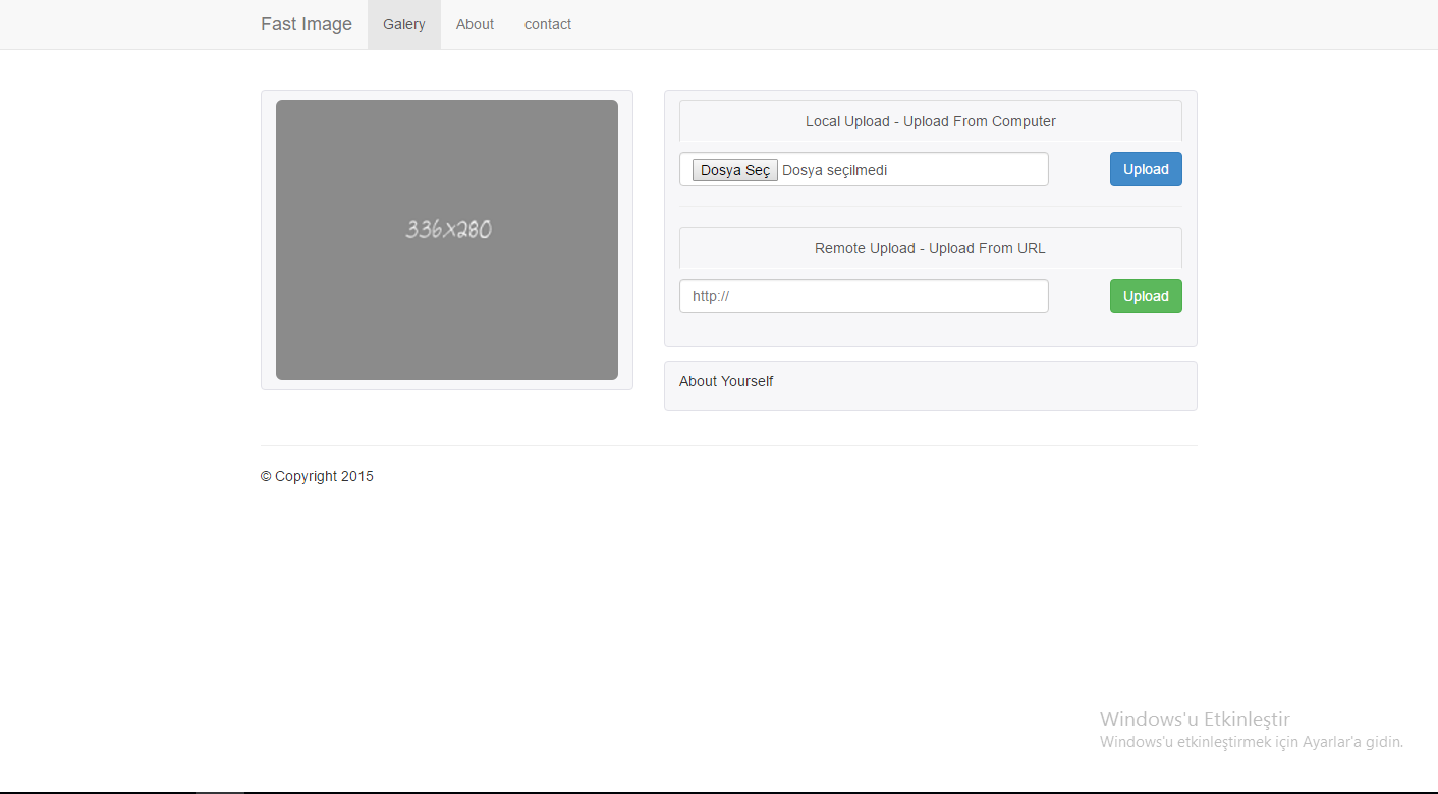Click empty space inside the file input box

click(x=970, y=169)
